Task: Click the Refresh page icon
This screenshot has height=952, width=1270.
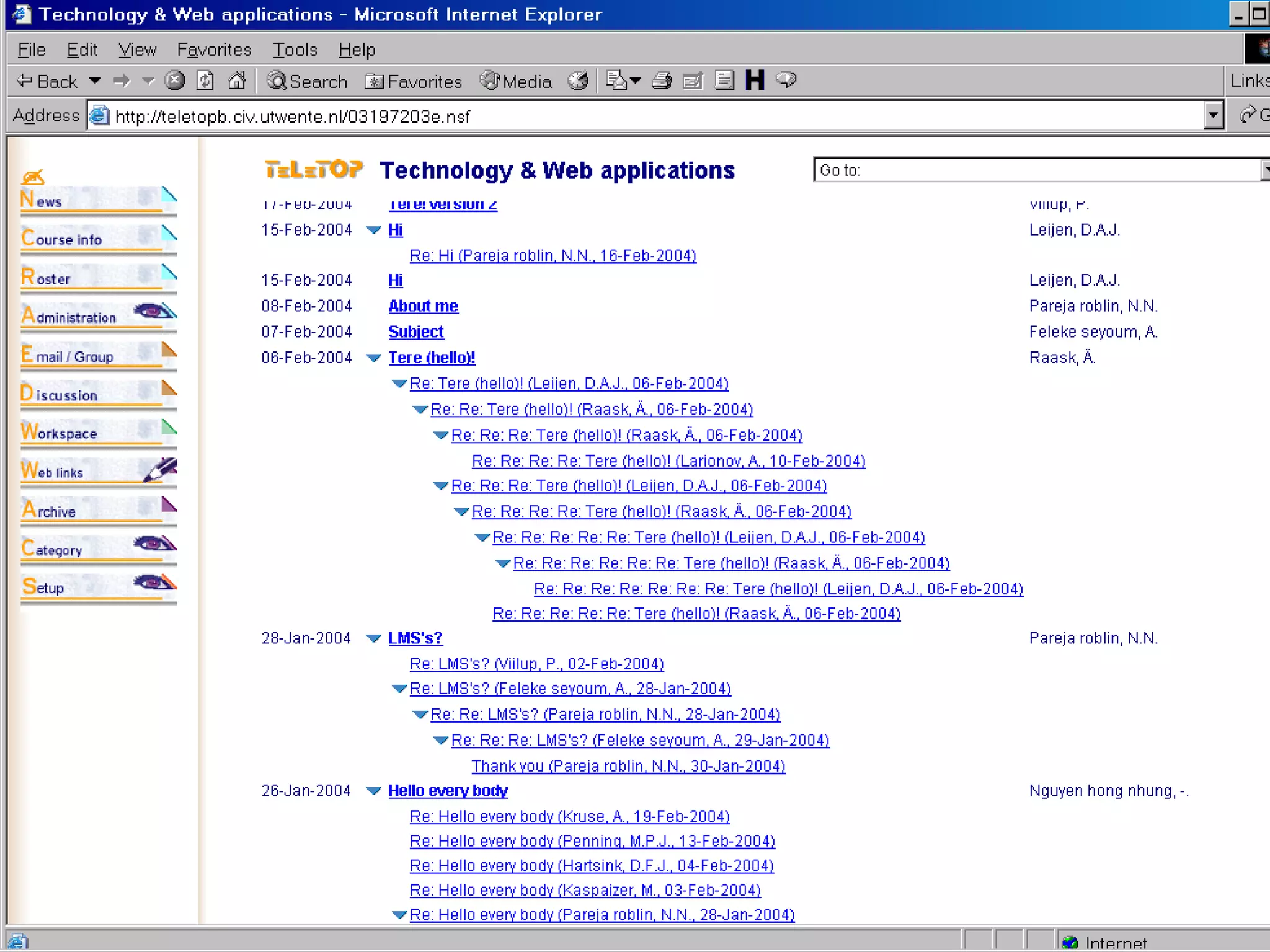Action: [x=205, y=81]
